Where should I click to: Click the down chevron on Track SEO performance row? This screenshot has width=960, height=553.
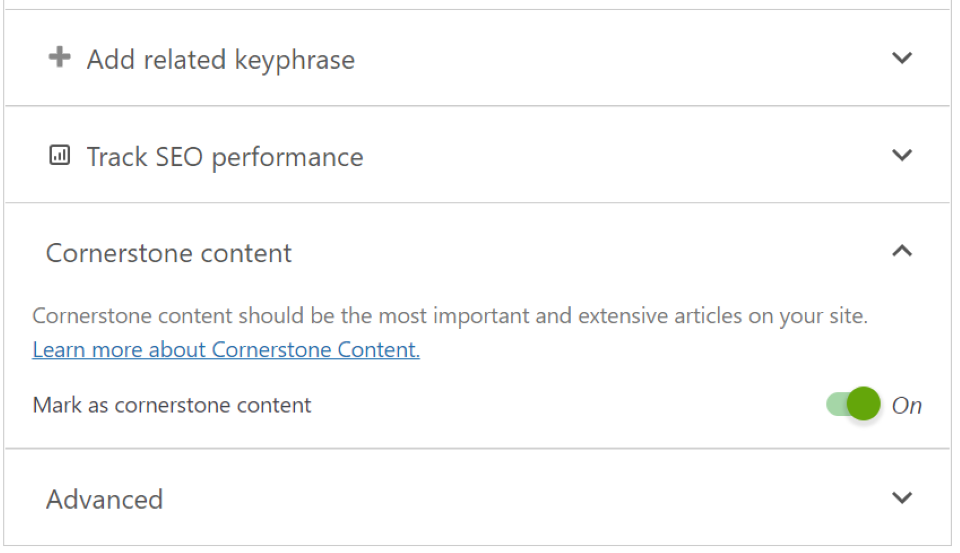point(902,156)
